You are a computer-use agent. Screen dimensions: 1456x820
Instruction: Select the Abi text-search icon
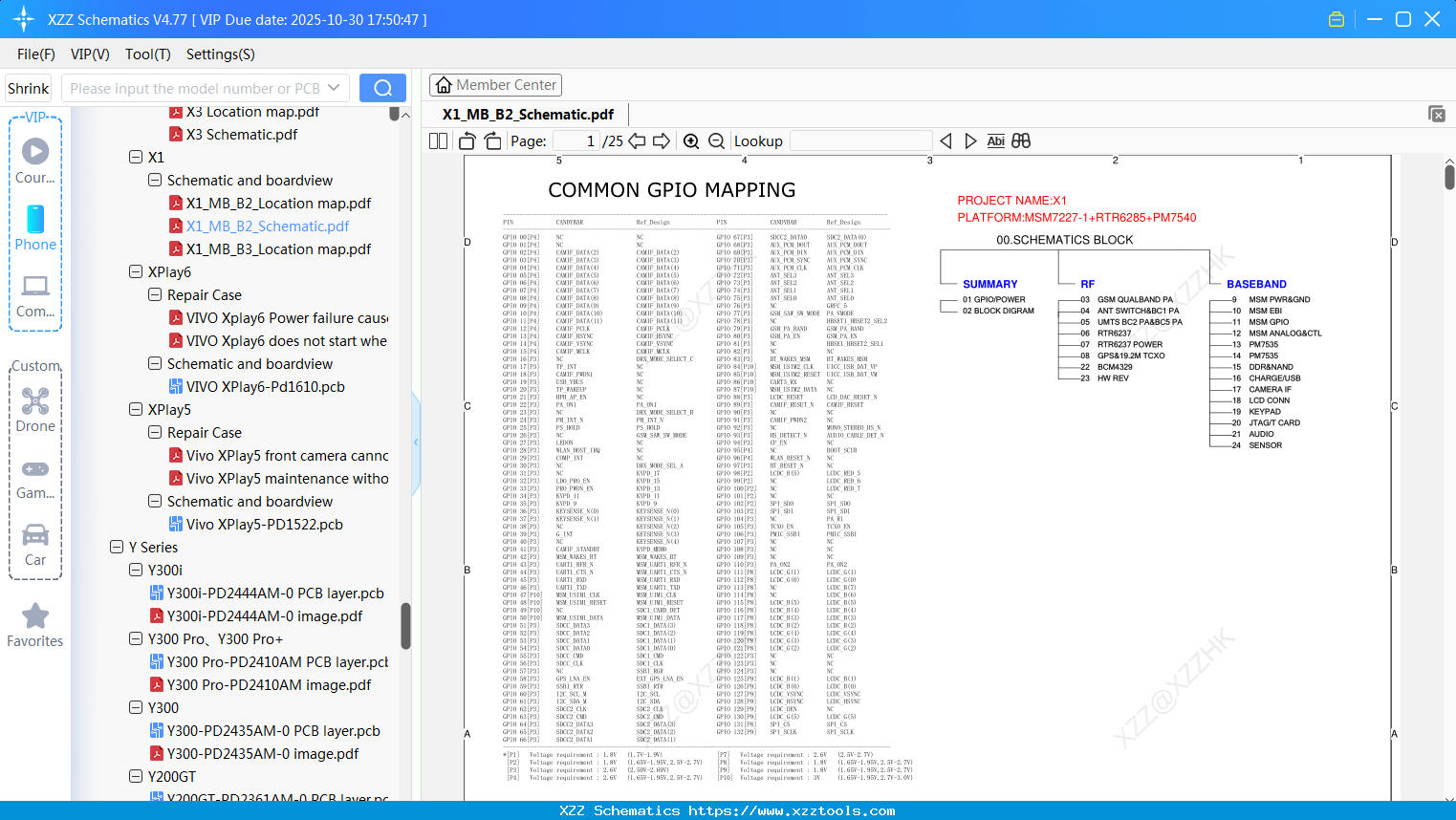tap(997, 140)
